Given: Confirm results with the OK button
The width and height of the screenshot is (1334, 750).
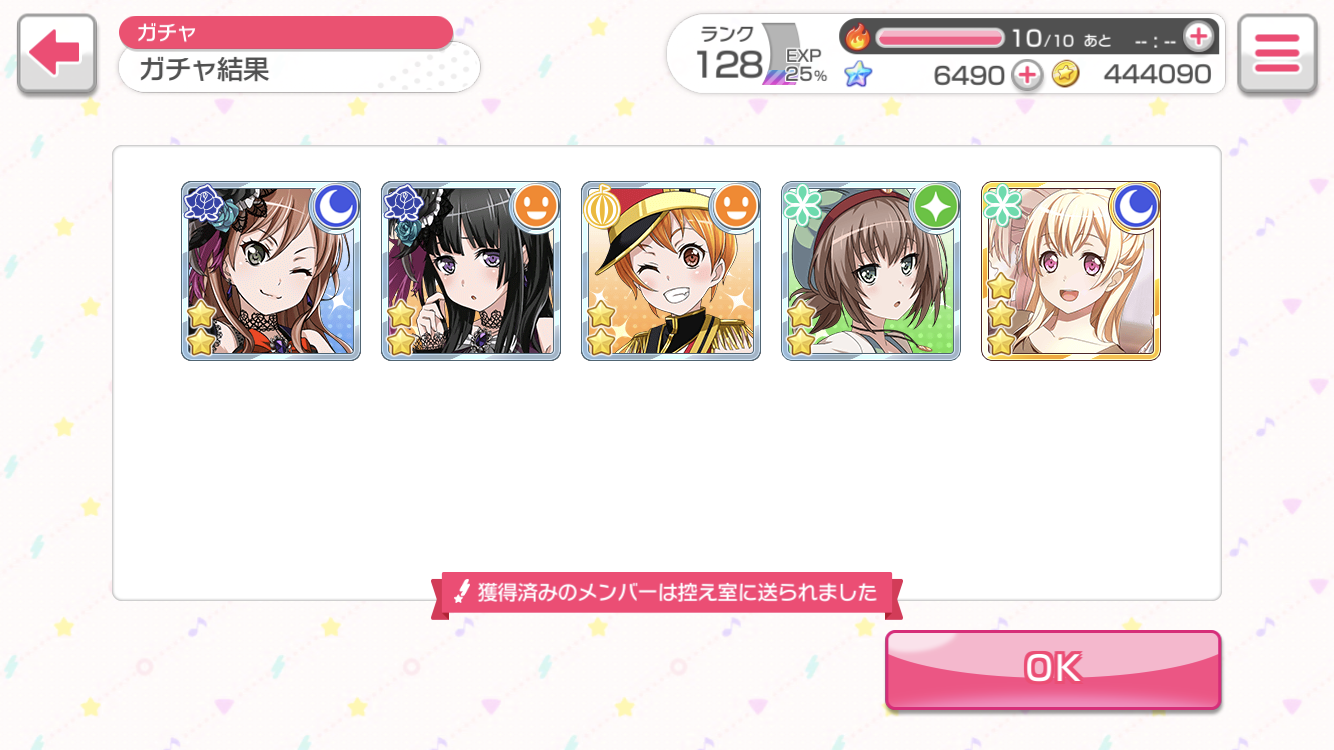Looking at the screenshot, I should [x=1053, y=668].
